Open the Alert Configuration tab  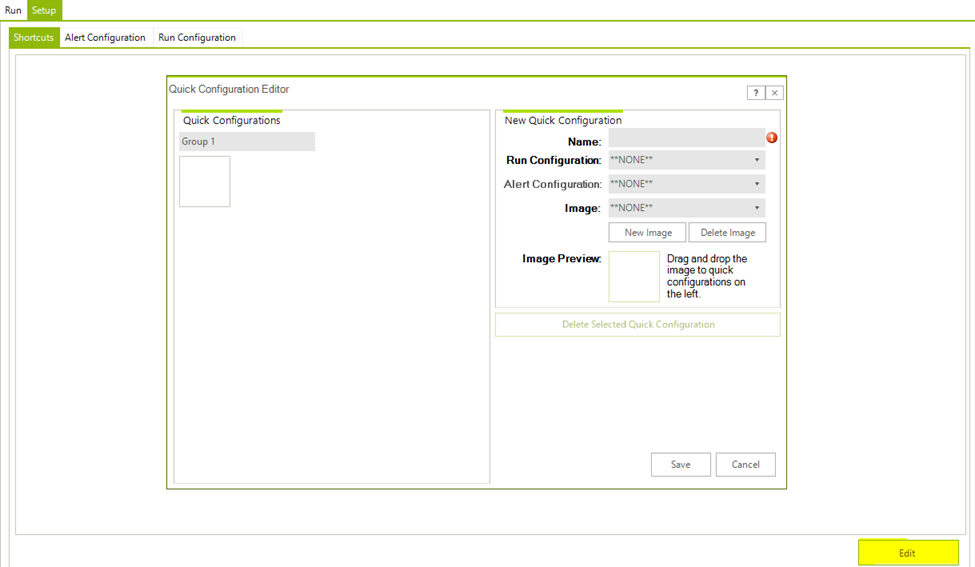(x=105, y=38)
